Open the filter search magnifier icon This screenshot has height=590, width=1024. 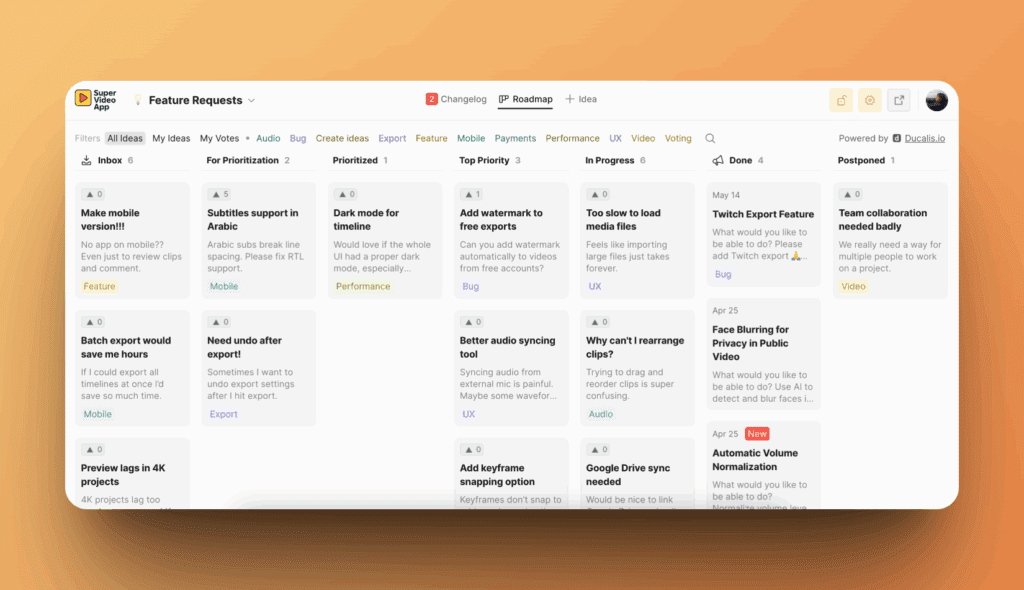pos(710,139)
